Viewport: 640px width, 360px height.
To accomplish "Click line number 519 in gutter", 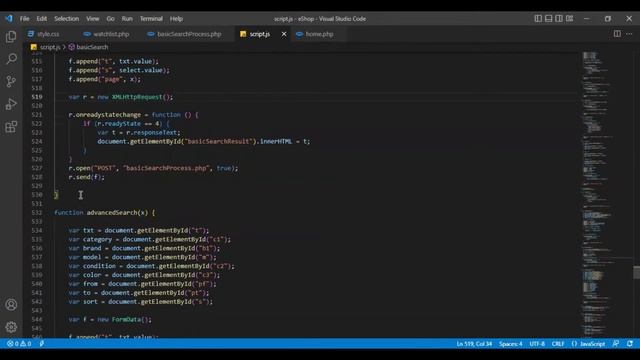I will (37, 97).
